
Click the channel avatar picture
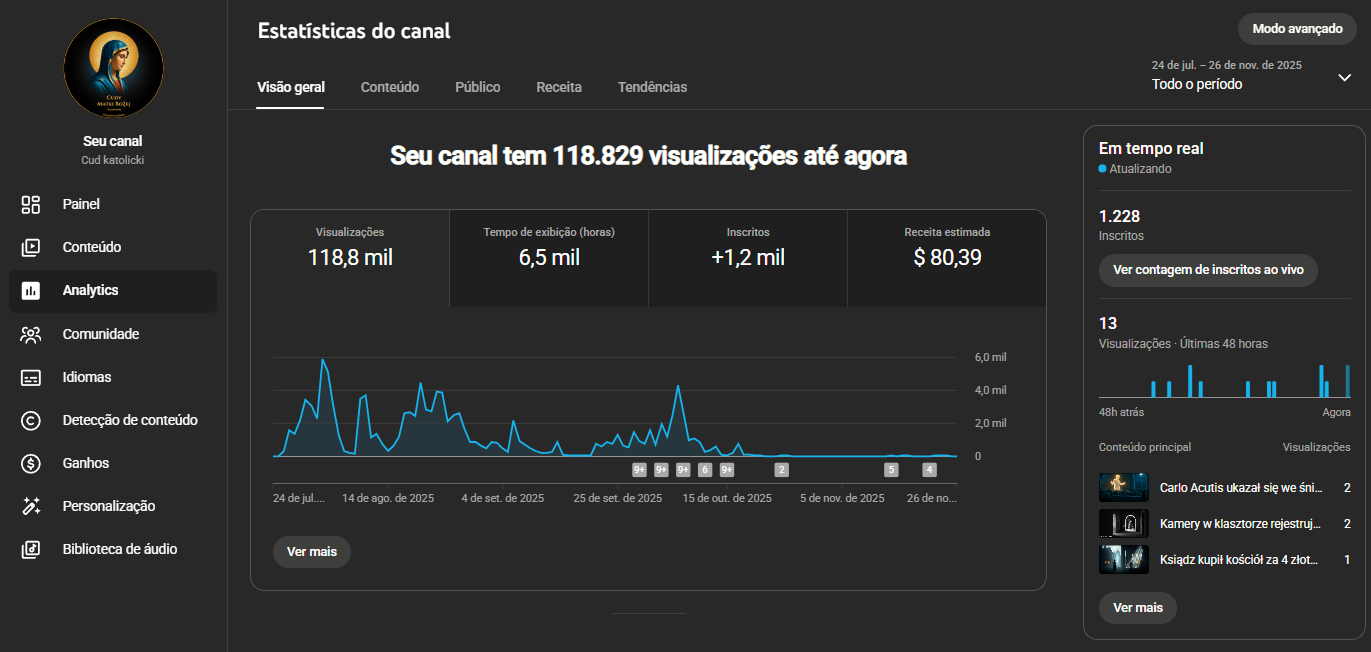point(113,68)
